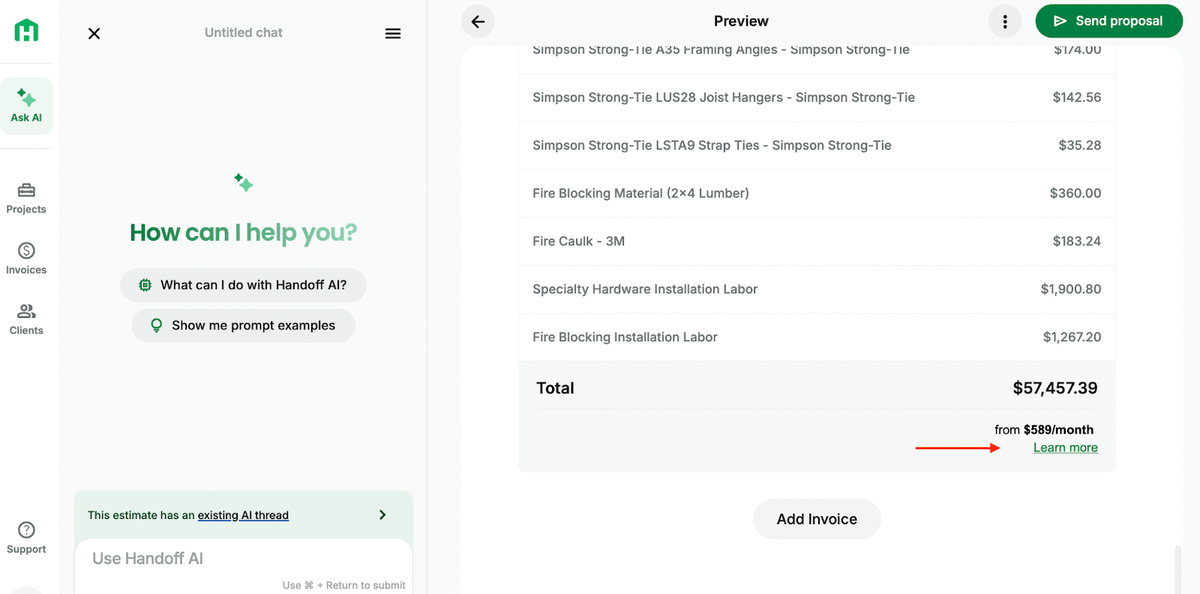Expand the existing AI thread chevron
Viewport: 1200px width, 594px height.
point(382,515)
